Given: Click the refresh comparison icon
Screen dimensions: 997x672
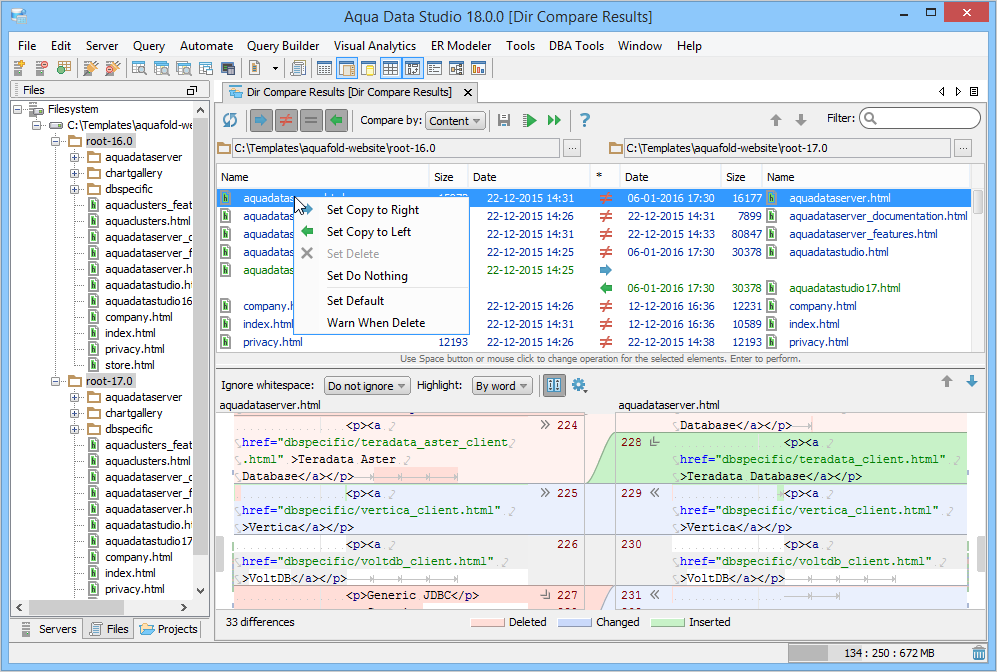Looking at the screenshot, I should [230, 120].
